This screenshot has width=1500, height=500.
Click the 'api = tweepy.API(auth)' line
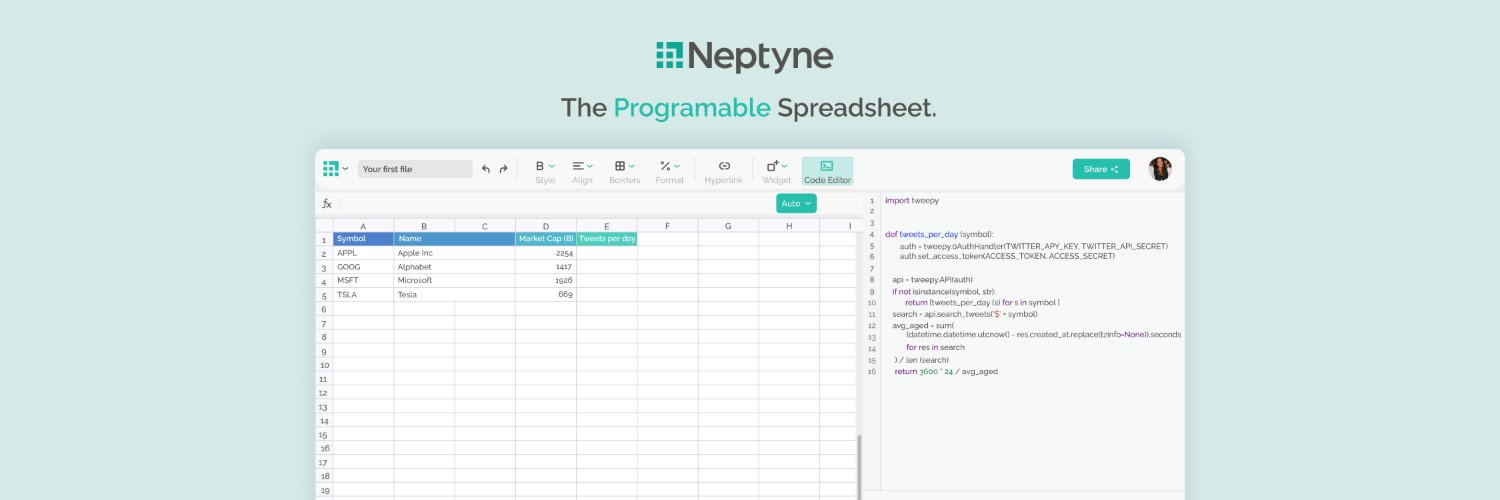[932, 280]
